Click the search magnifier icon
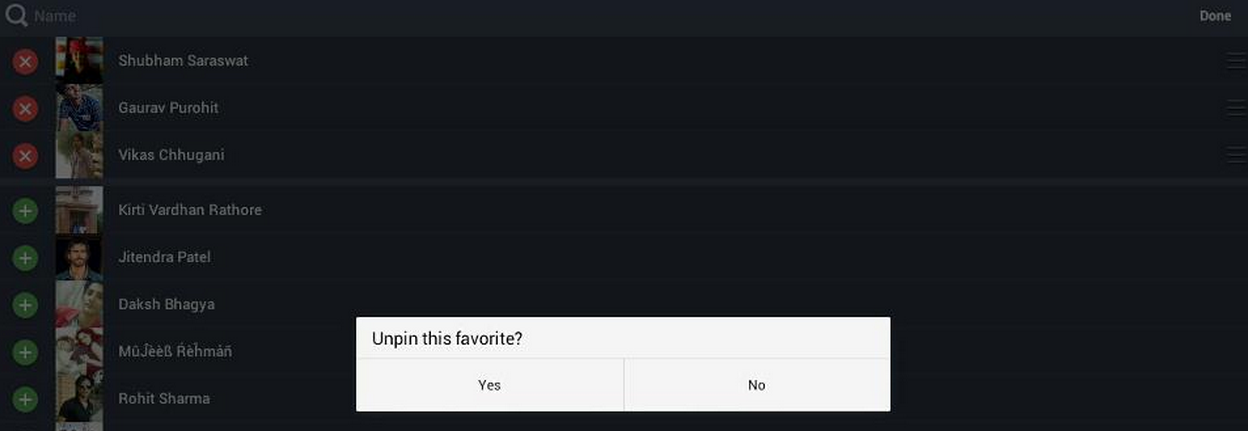This screenshot has height=431, width=1248. tap(16, 16)
